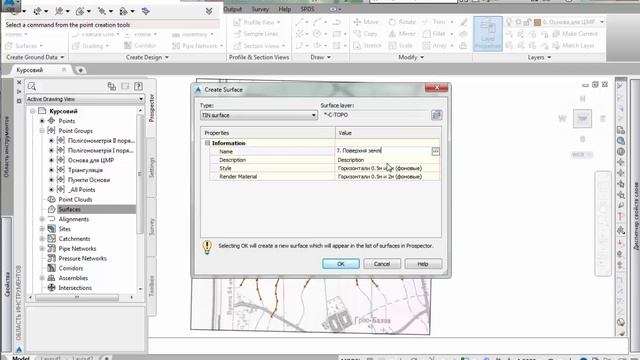Viewport: 640px width, 360px height.
Task: Open the Type TIN surface dropdown
Action: (259, 116)
